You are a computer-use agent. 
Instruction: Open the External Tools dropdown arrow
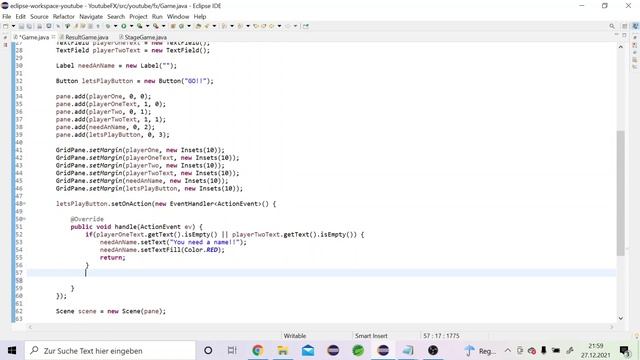click(x=164, y=26)
